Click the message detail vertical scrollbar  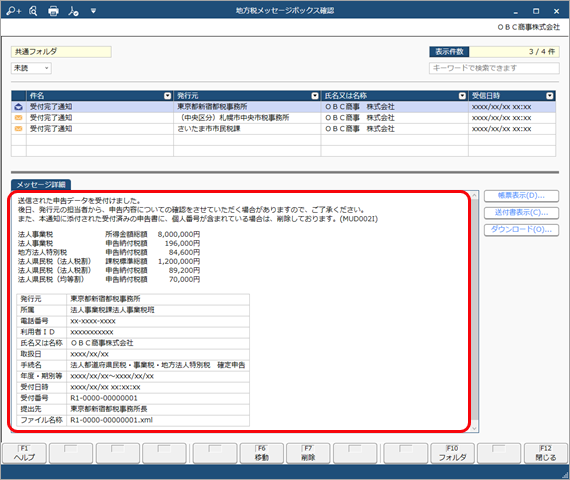pyautogui.click(x=474, y=311)
